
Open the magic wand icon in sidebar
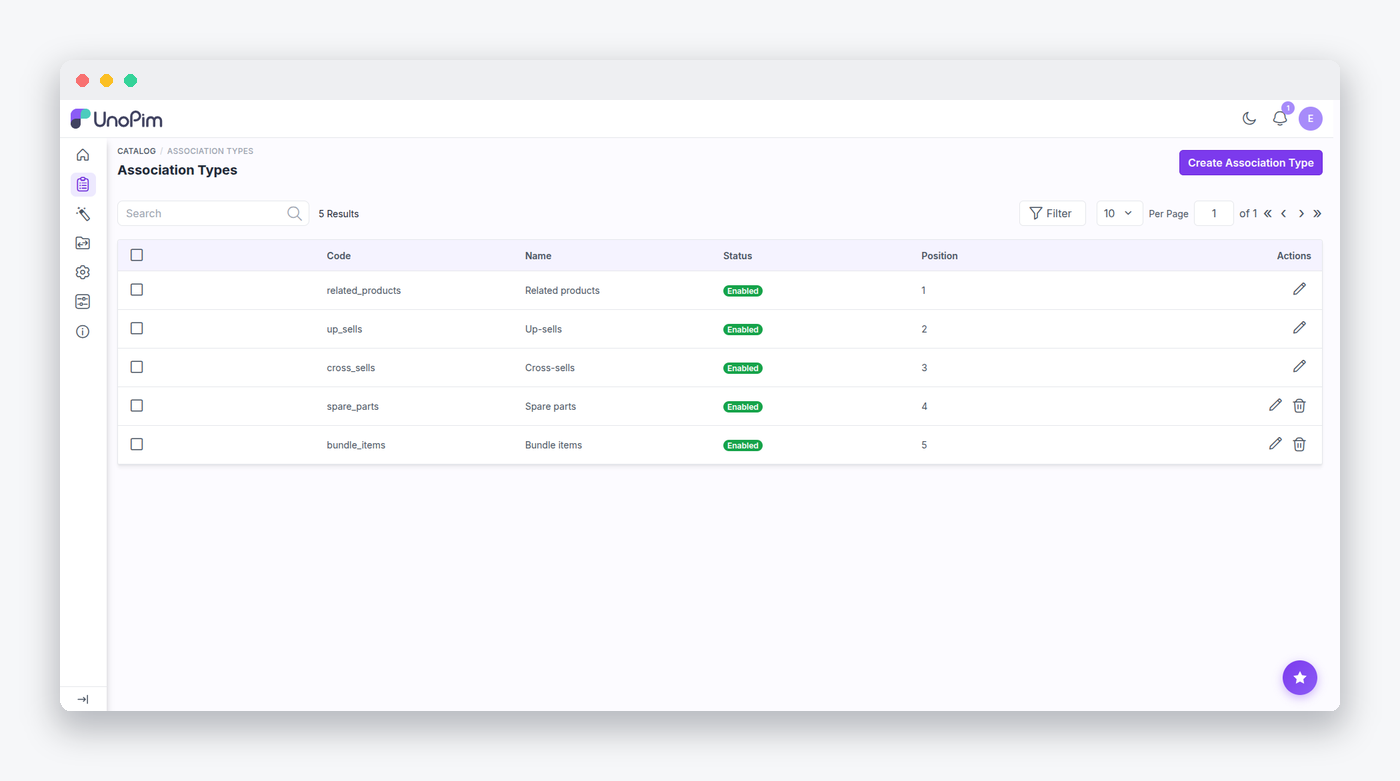coord(83,214)
